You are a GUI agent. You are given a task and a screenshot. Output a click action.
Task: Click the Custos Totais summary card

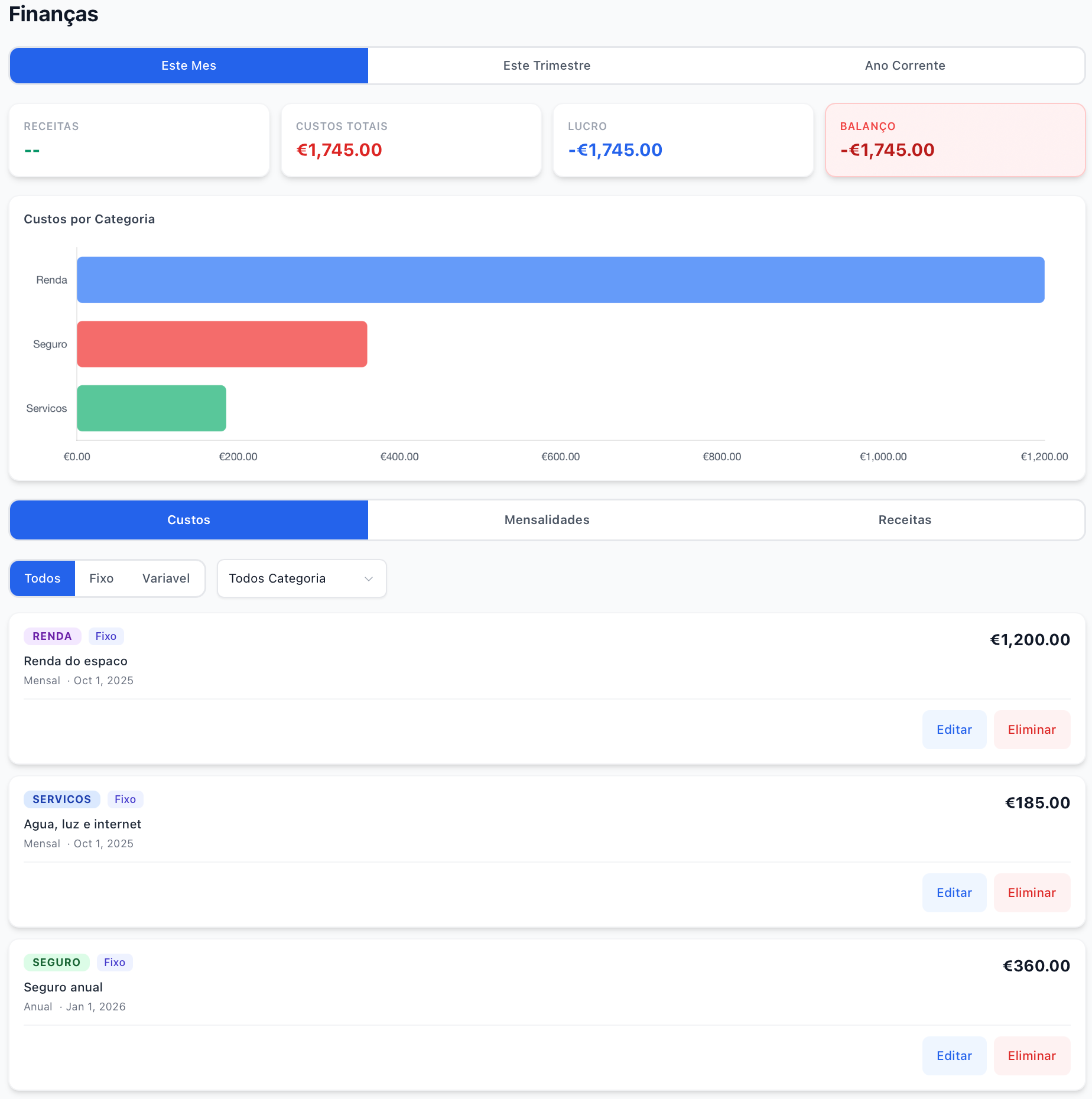[x=411, y=141]
